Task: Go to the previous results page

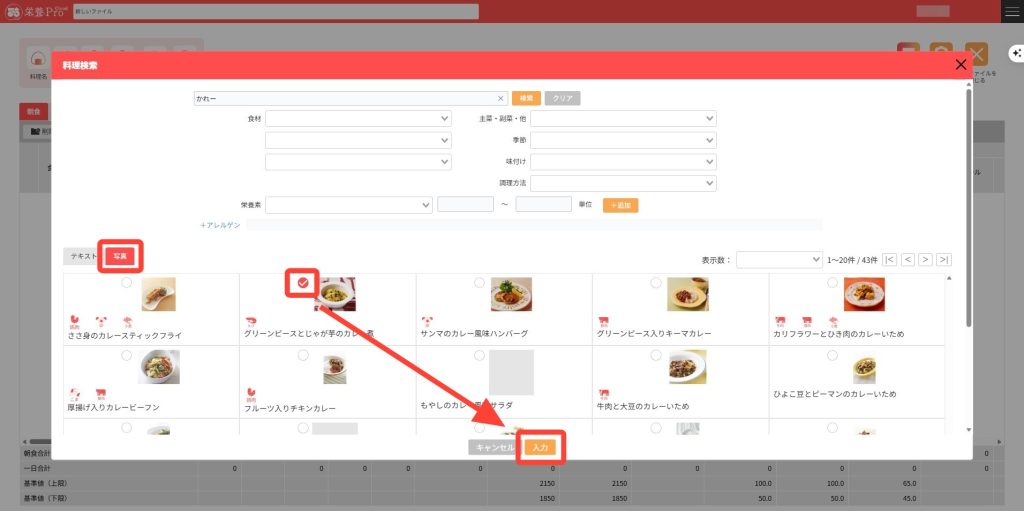Action: [907, 260]
